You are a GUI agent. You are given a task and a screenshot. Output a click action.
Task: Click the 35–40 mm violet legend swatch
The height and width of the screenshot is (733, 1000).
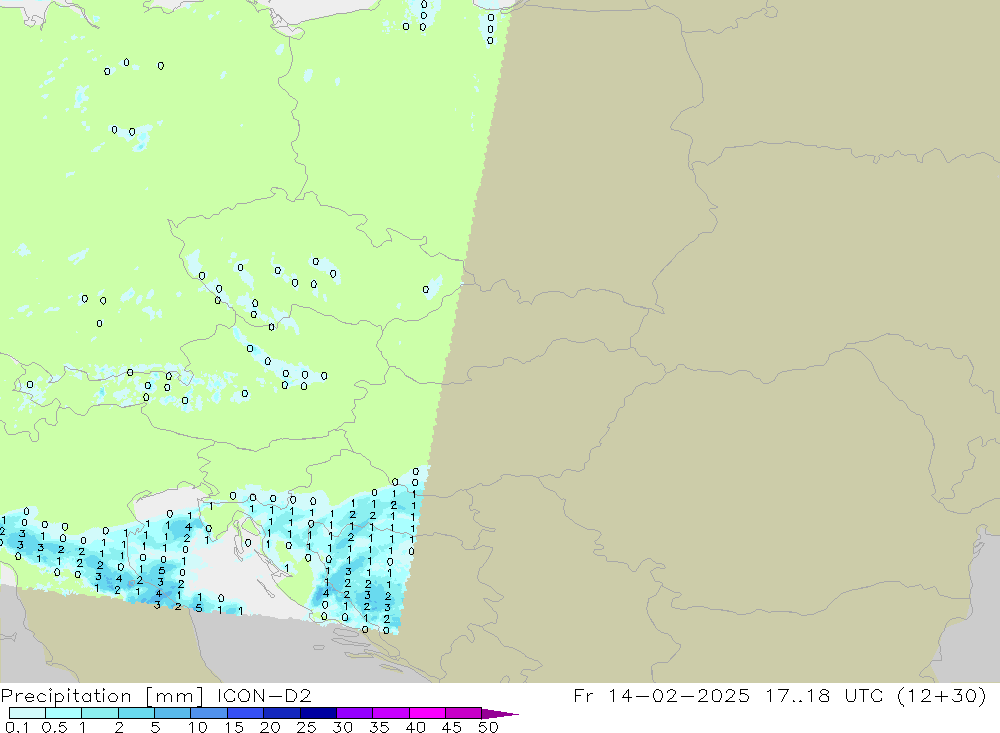point(390,713)
